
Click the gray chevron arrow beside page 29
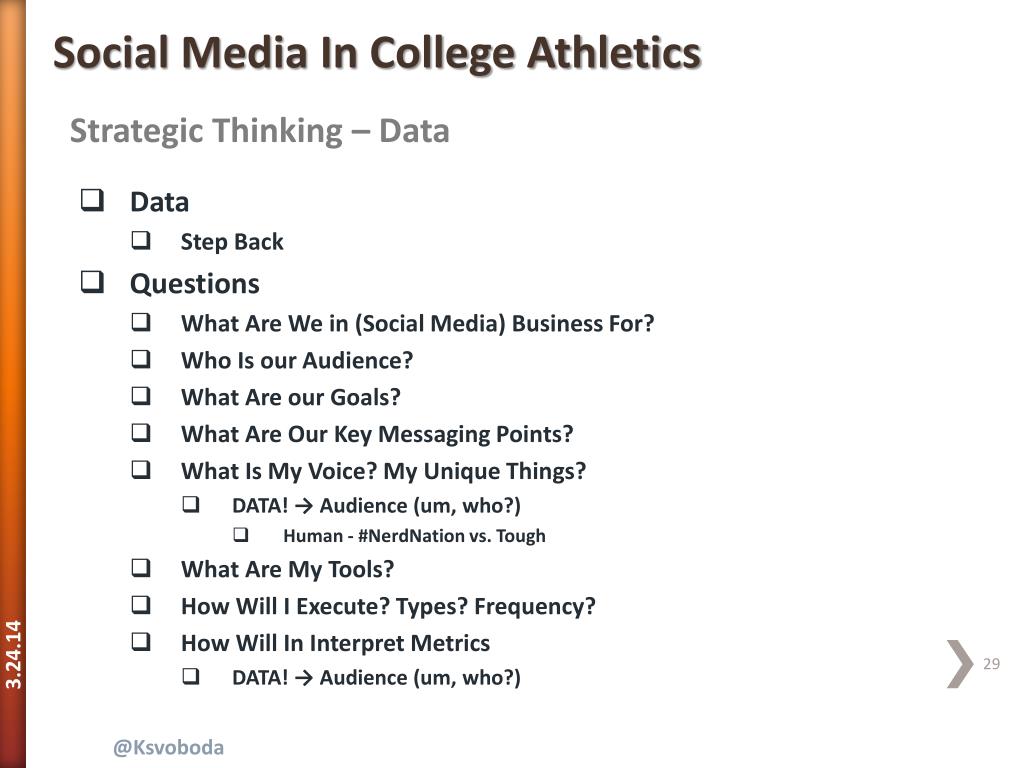pos(960,664)
